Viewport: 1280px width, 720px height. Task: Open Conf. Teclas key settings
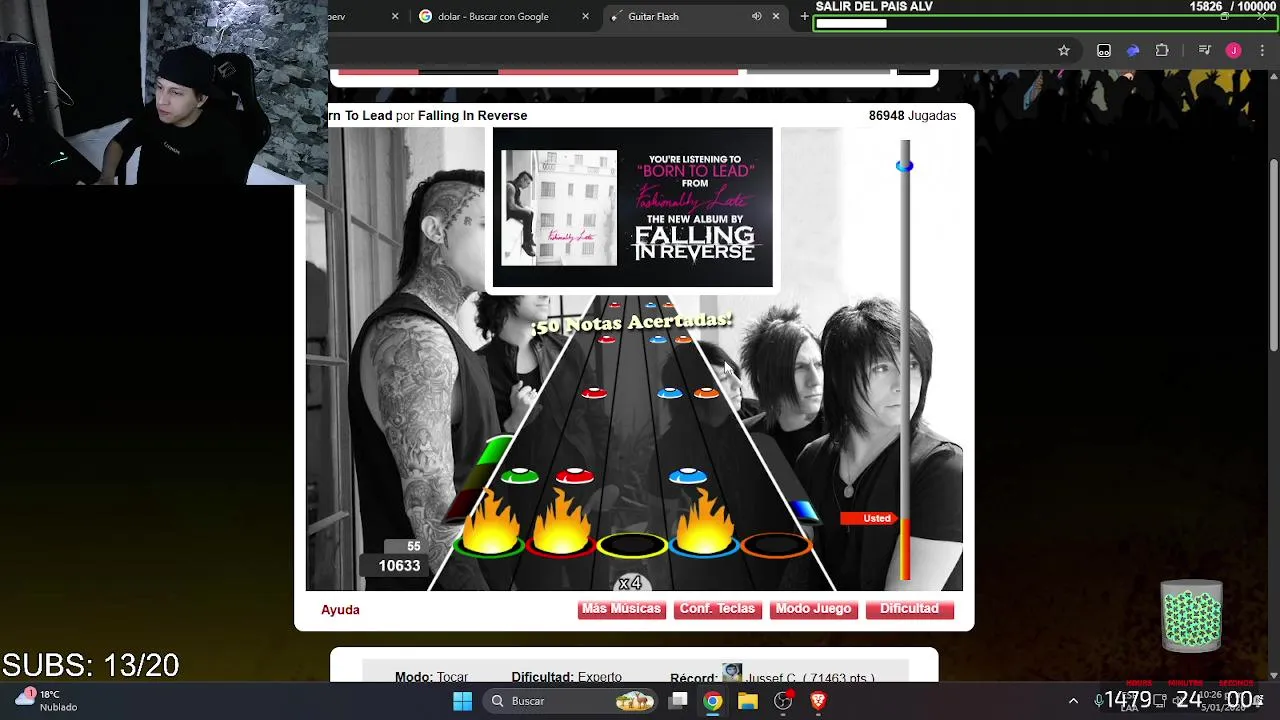(x=717, y=609)
